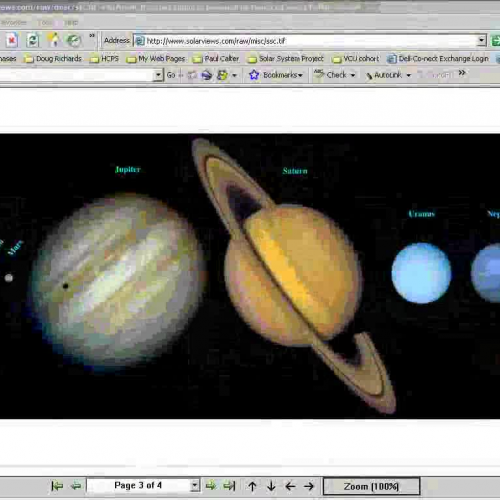Open the Tools menu

coord(45,23)
